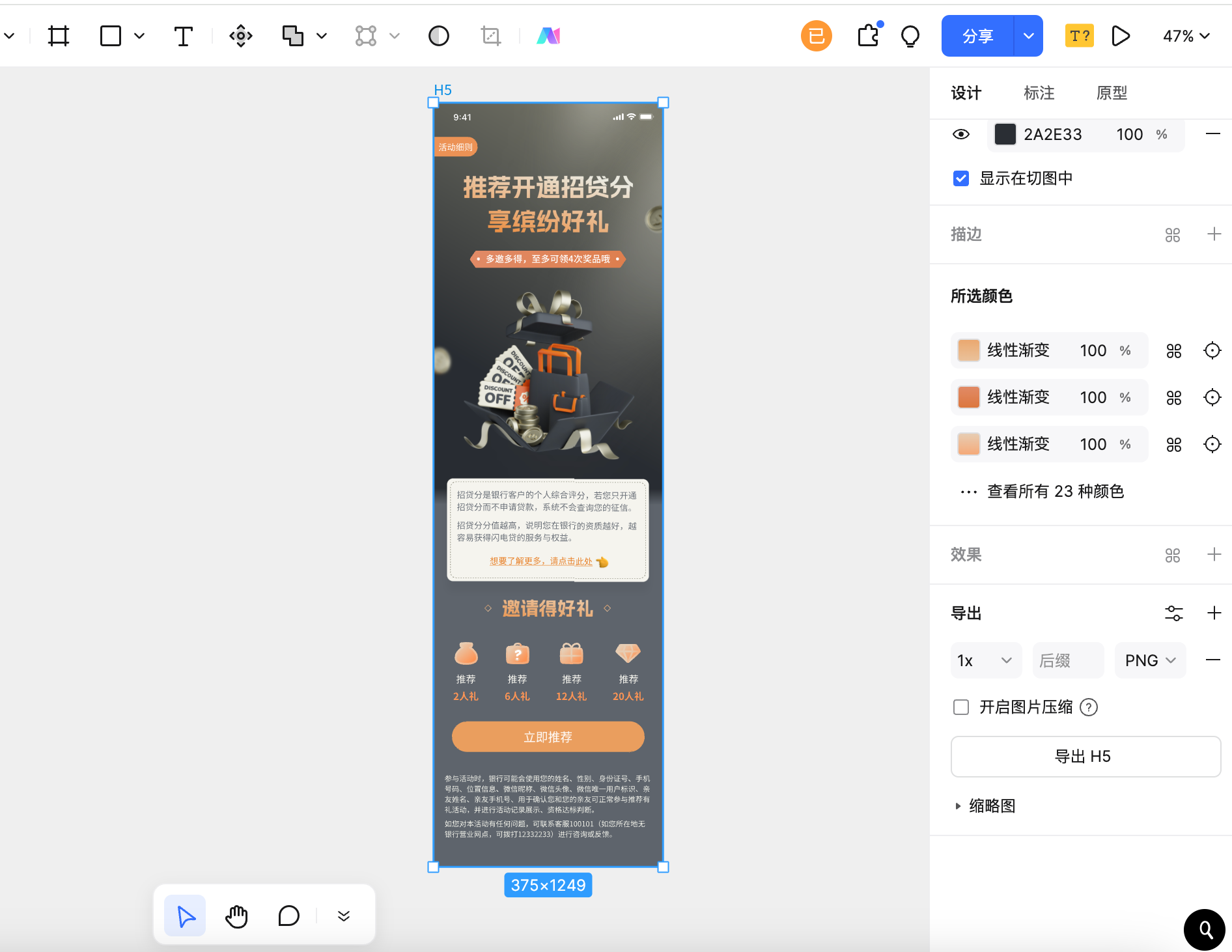The image size is (1232, 952).
Task: Open style library for third 线性渐变
Action: 1174,445
